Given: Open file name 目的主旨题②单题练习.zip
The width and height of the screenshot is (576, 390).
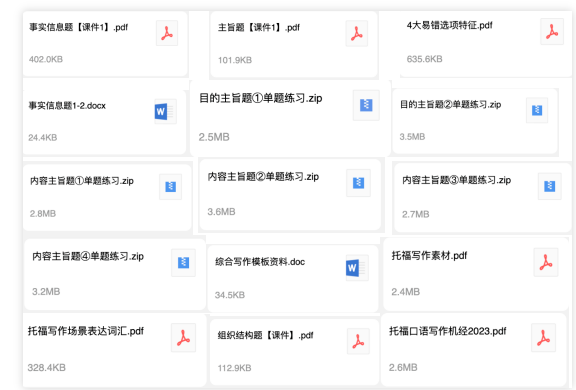Looking at the screenshot, I should click(450, 104).
